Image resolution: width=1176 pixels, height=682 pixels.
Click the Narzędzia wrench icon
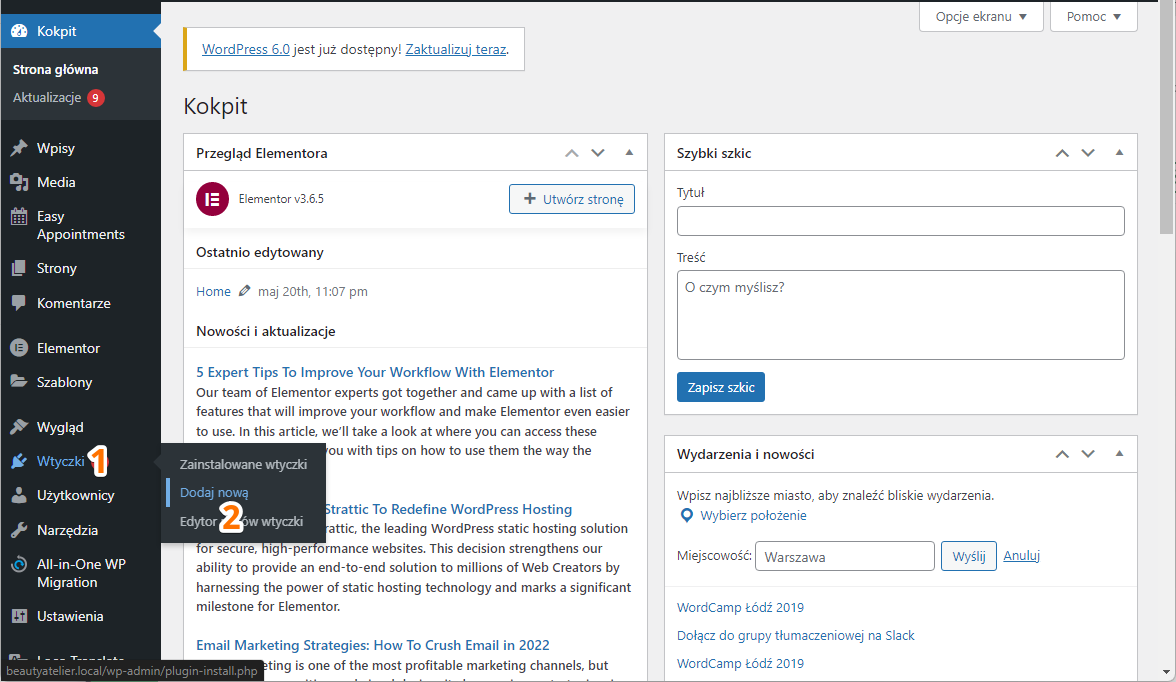(x=19, y=530)
